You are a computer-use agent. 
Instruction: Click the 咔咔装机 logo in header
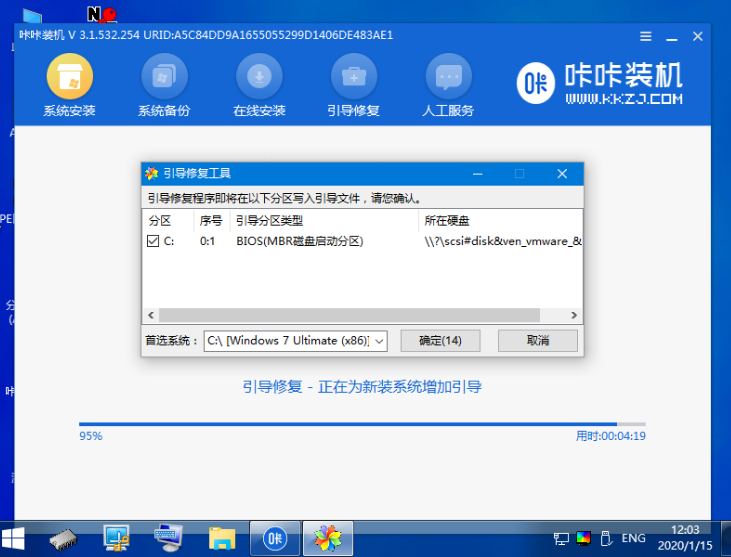pyautogui.click(x=600, y=86)
